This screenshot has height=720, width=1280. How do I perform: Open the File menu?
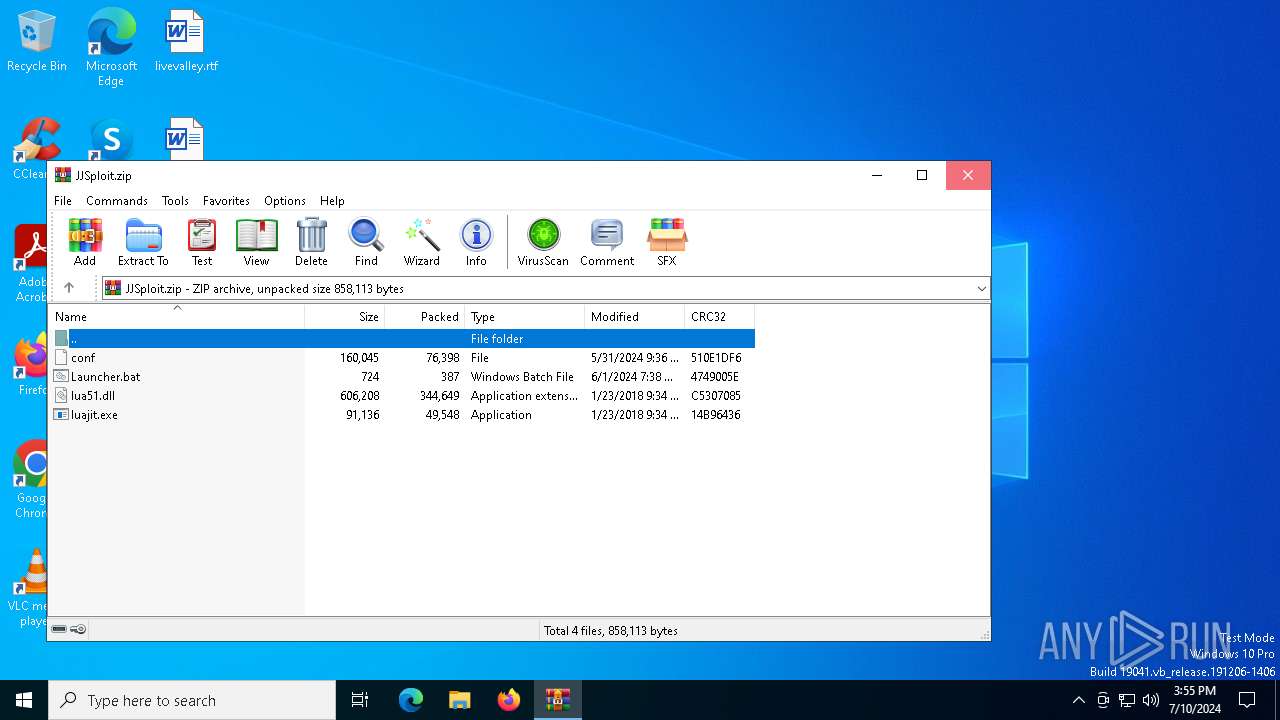[x=63, y=201]
